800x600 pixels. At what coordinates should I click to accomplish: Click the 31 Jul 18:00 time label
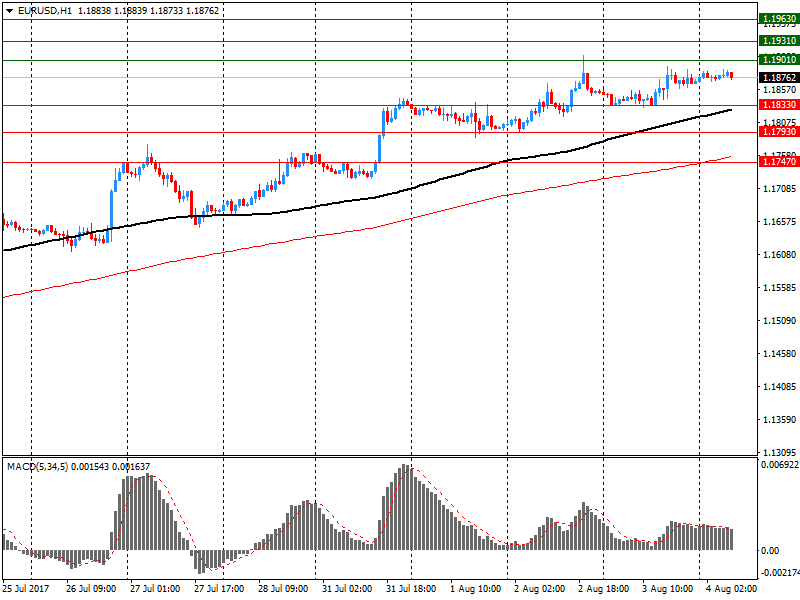pyautogui.click(x=411, y=589)
